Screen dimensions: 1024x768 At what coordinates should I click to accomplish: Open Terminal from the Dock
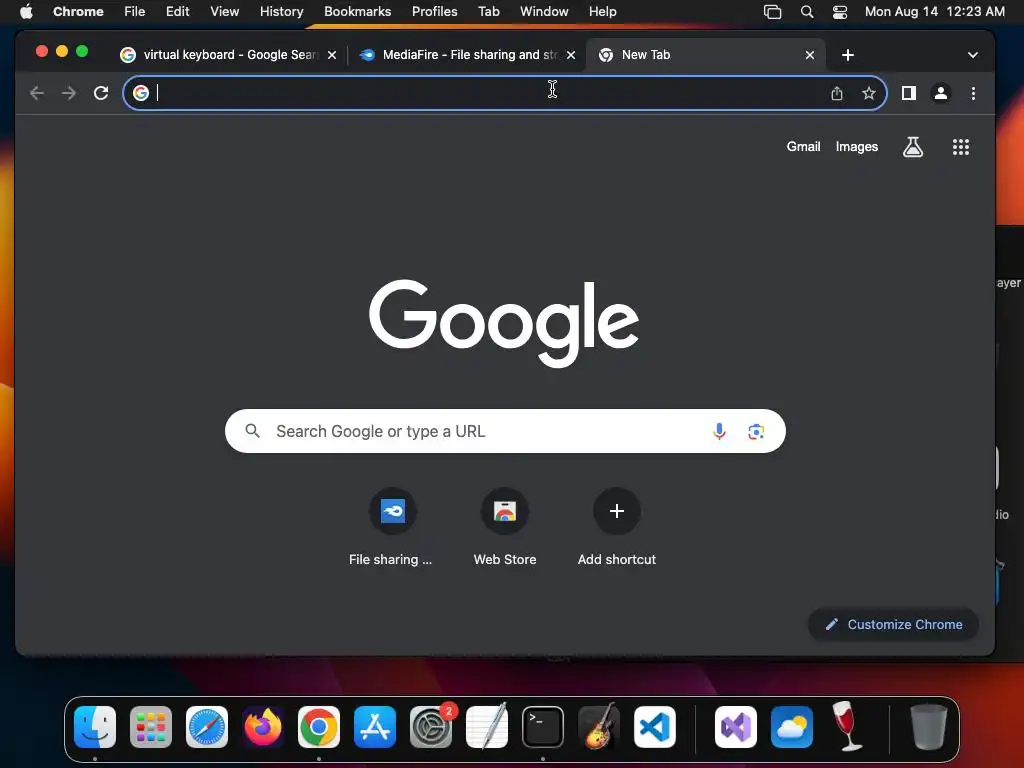543,727
